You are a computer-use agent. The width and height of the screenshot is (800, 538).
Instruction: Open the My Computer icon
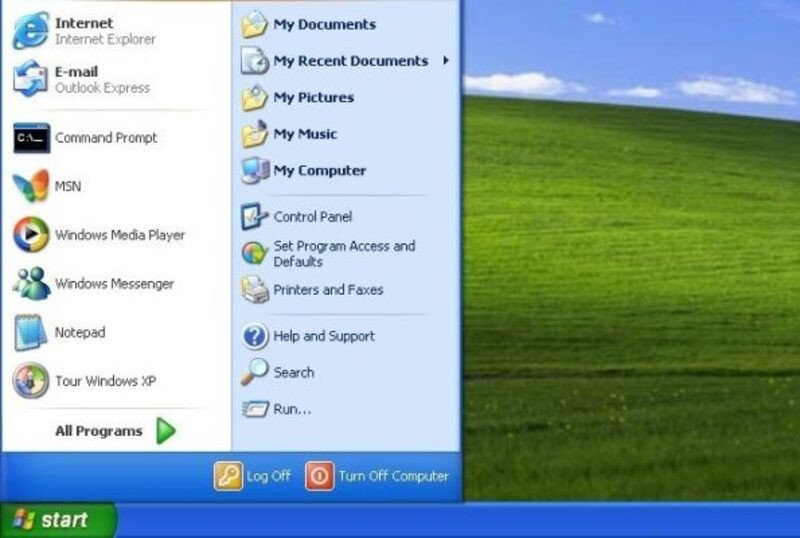click(x=255, y=170)
